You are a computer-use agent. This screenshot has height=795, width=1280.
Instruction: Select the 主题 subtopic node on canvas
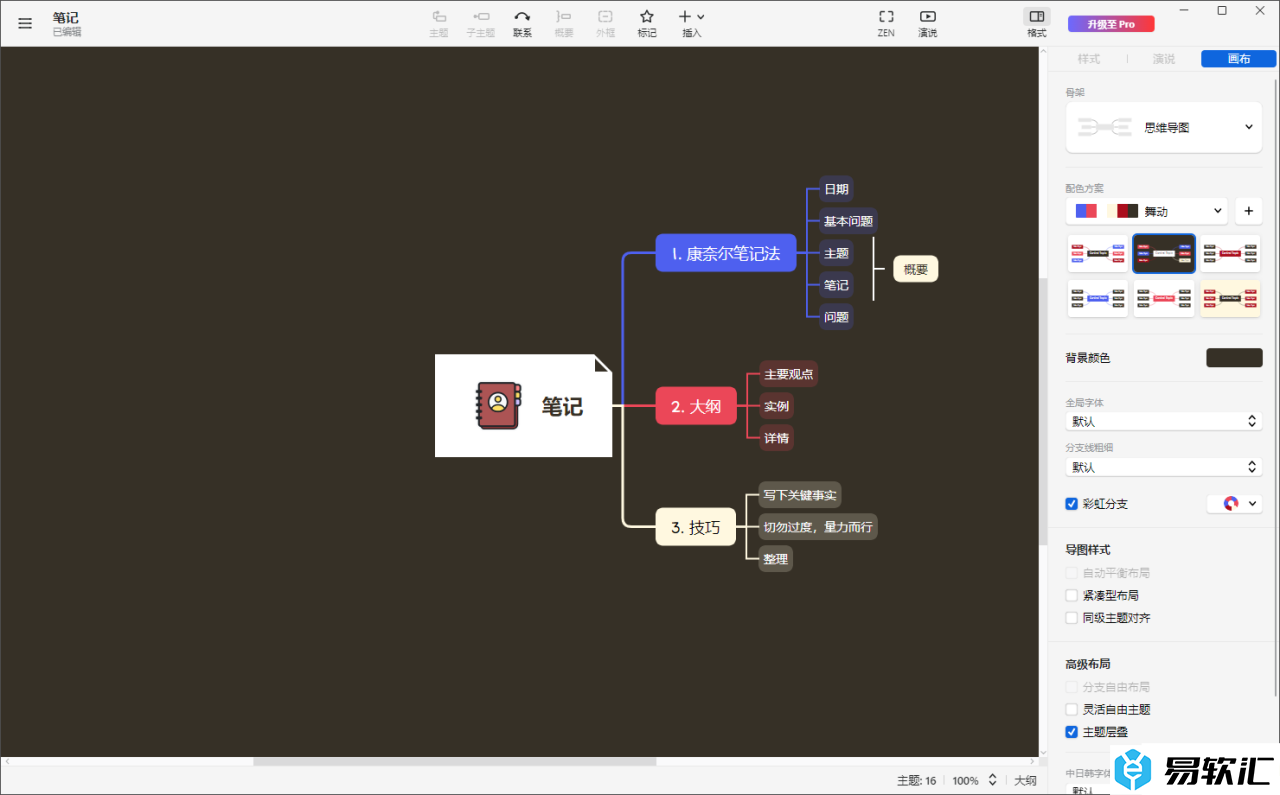(x=836, y=253)
